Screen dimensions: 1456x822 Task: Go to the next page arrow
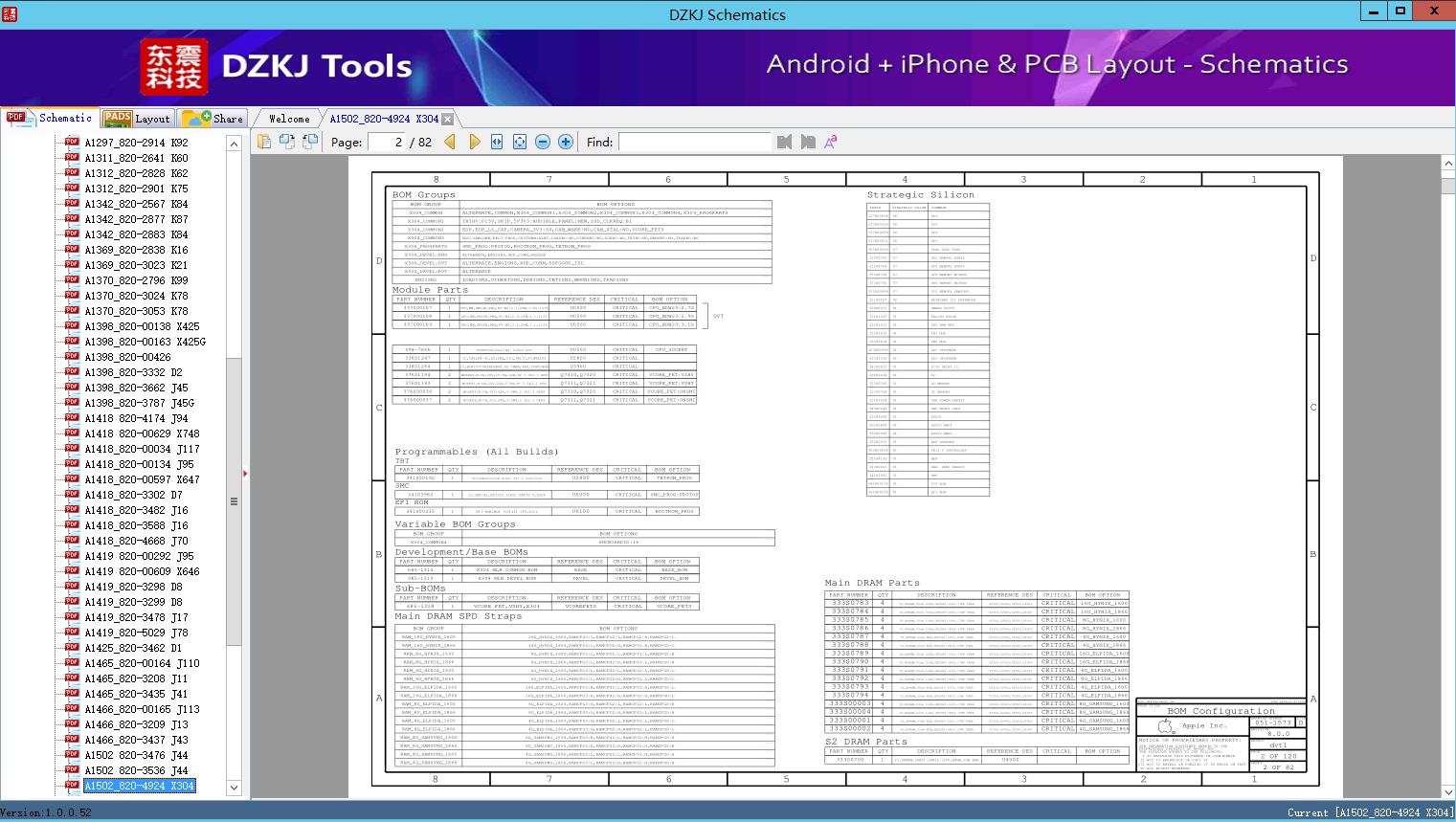pos(474,142)
